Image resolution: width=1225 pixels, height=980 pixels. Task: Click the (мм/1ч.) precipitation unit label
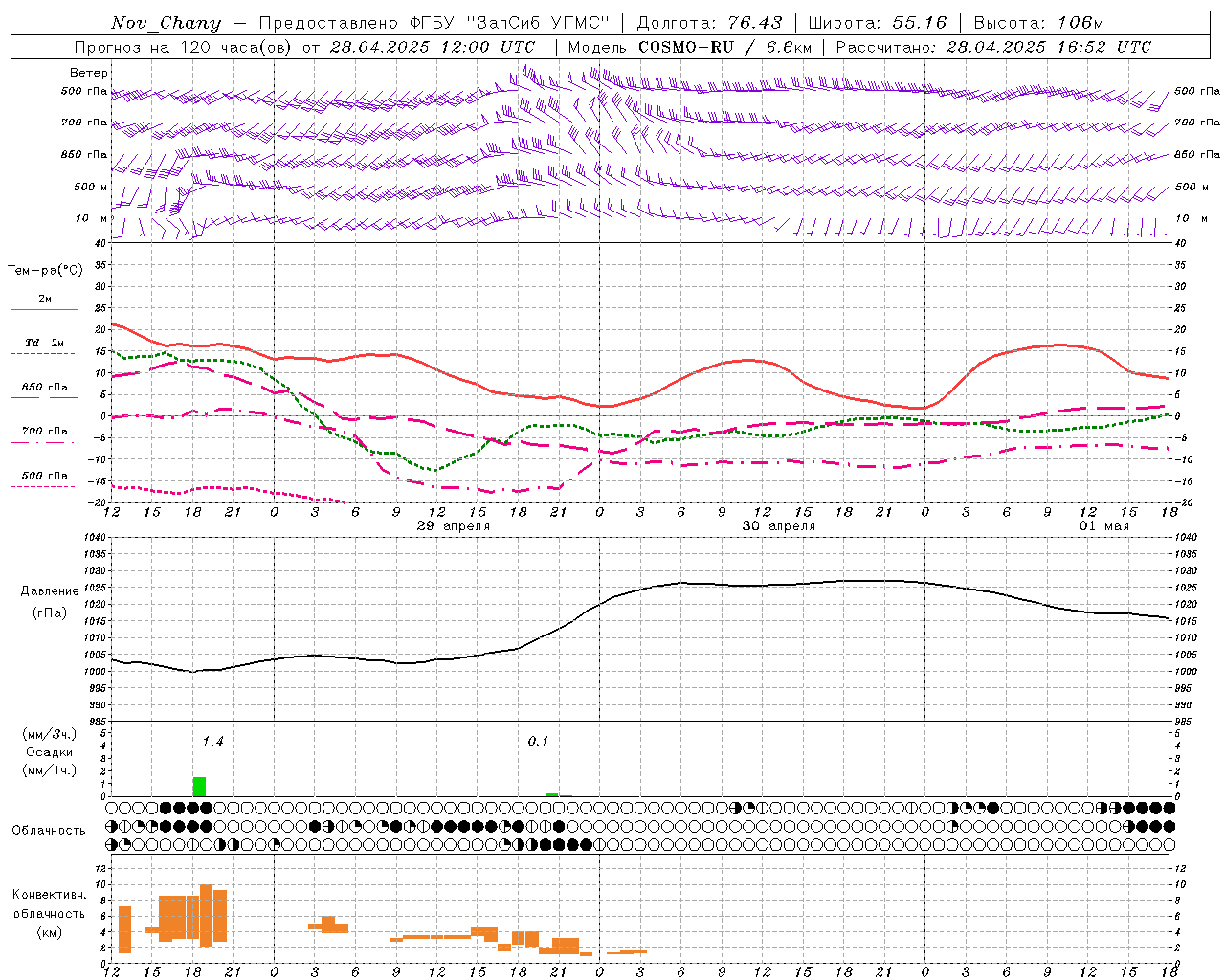[x=49, y=770]
